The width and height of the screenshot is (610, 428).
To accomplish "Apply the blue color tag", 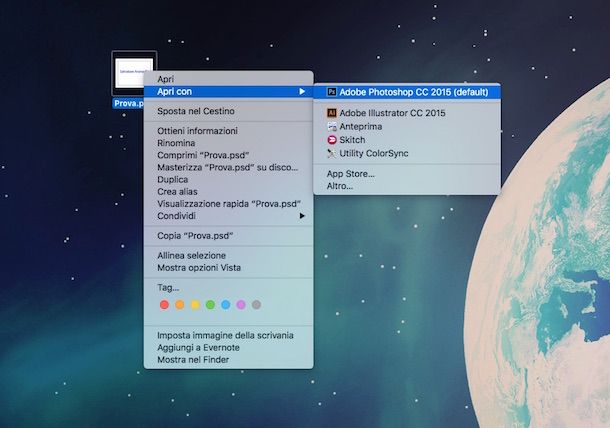I will click(x=226, y=305).
